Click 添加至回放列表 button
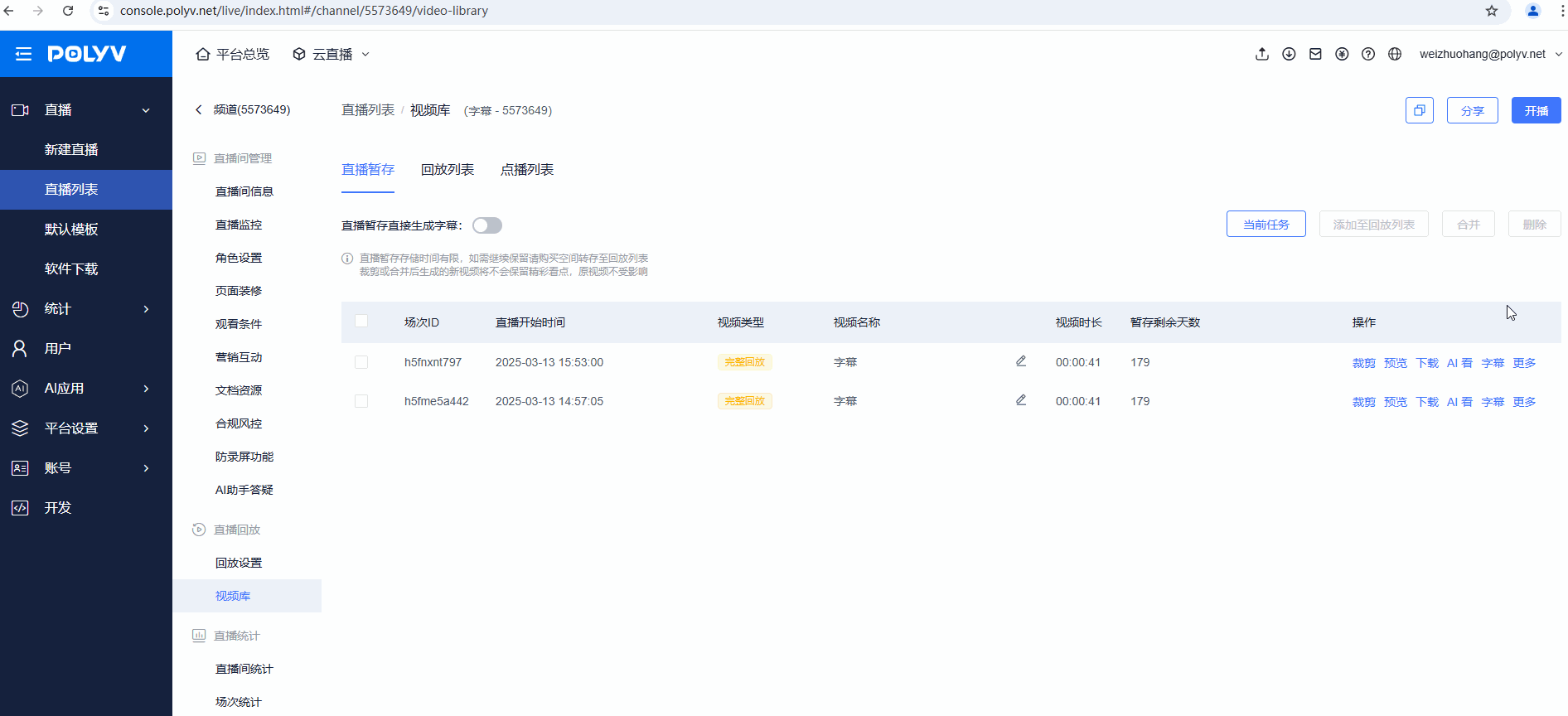 (x=1374, y=224)
